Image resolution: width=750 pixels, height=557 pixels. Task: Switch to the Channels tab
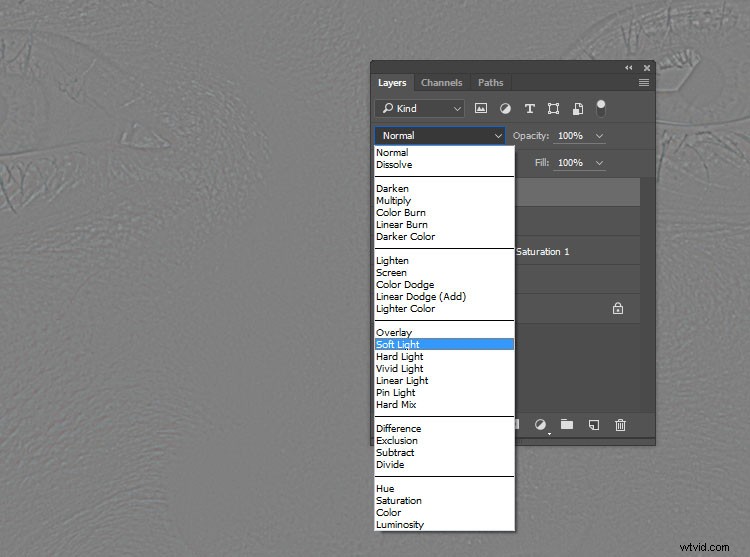pos(441,83)
